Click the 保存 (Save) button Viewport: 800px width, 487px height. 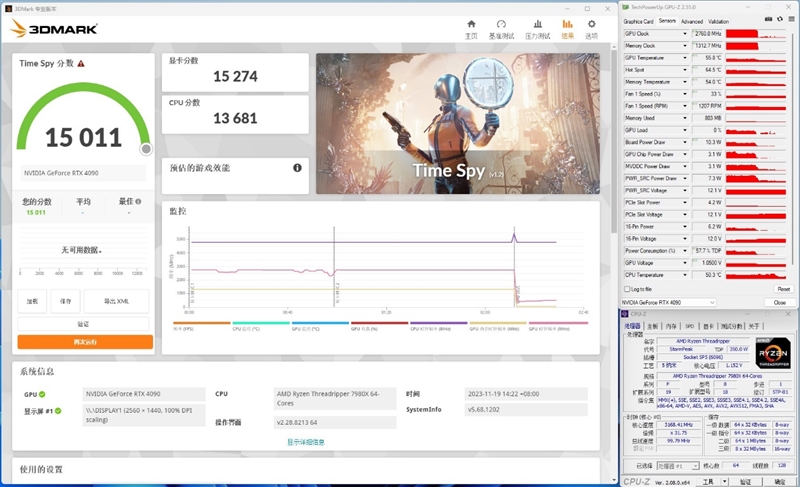65,301
